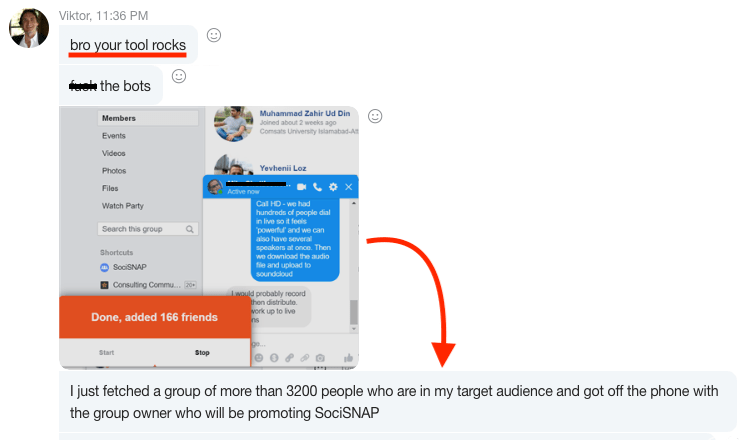Click the Stop button
The height and width of the screenshot is (440, 745).
point(202,353)
